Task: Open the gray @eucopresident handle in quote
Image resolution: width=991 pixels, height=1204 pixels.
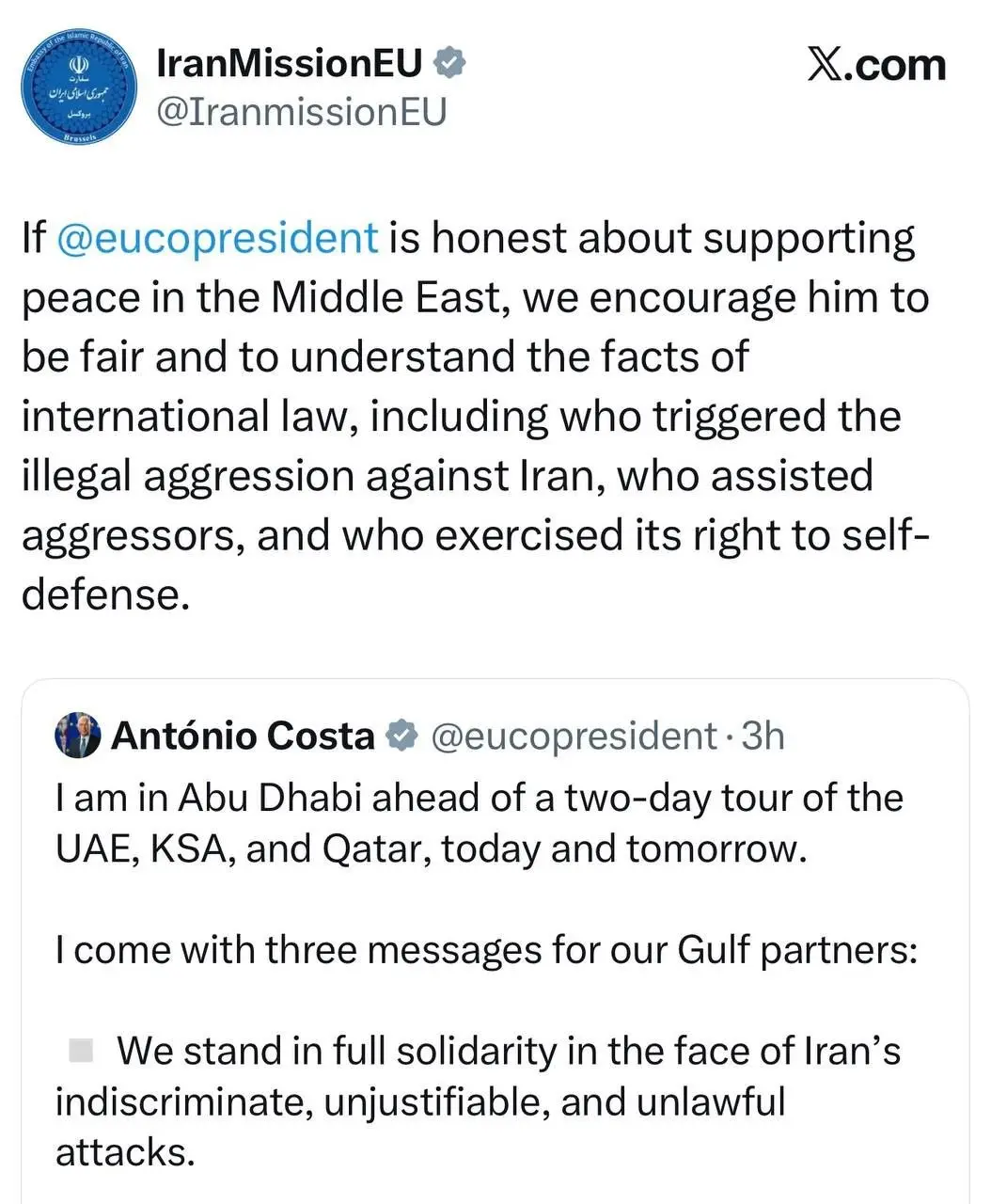Action: 574,736
